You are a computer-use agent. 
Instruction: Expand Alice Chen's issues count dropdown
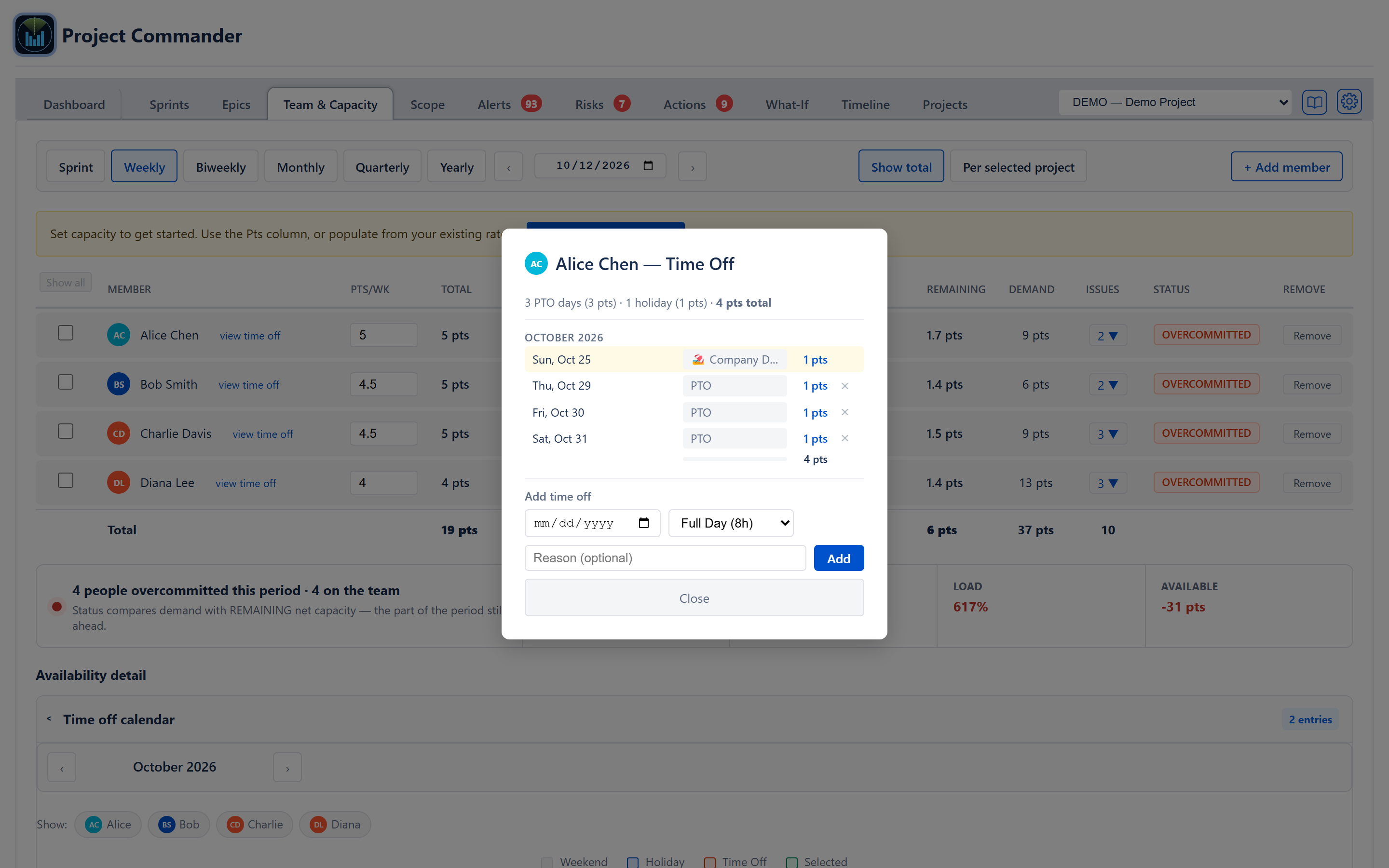(1108, 335)
